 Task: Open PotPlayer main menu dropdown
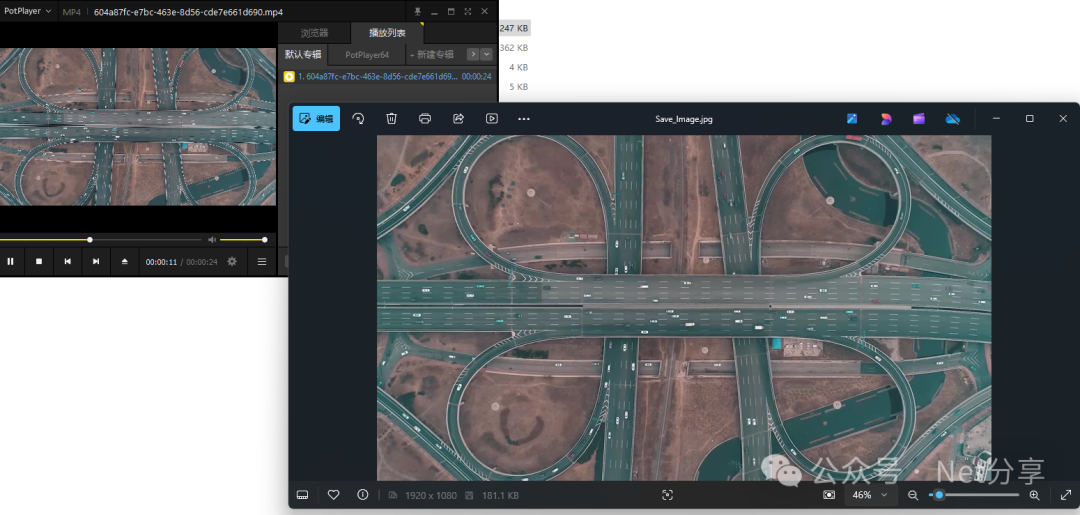tap(28, 11)
